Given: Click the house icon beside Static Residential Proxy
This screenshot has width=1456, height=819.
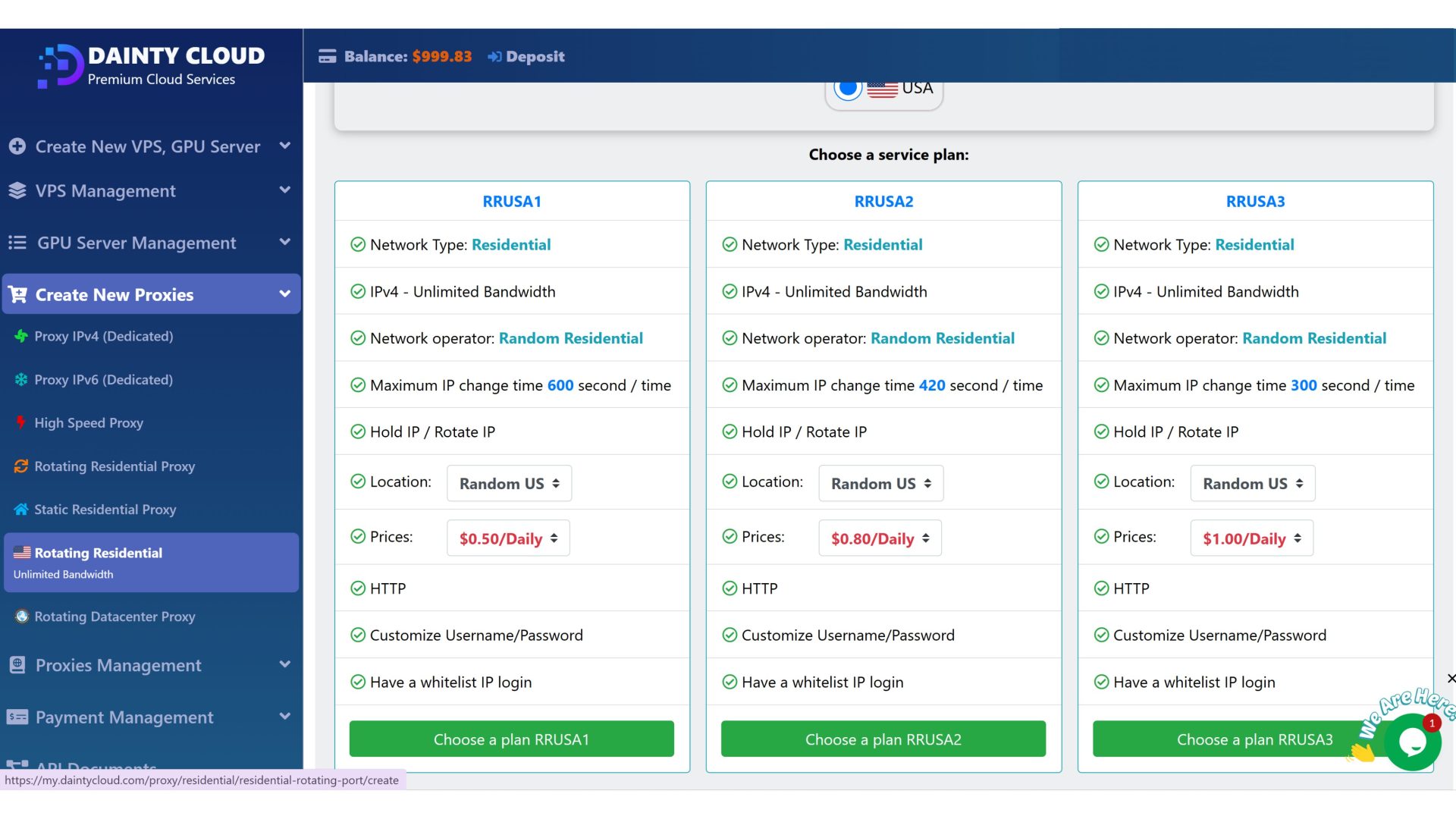Looking at the screenshot, I should tap(21, 510).
